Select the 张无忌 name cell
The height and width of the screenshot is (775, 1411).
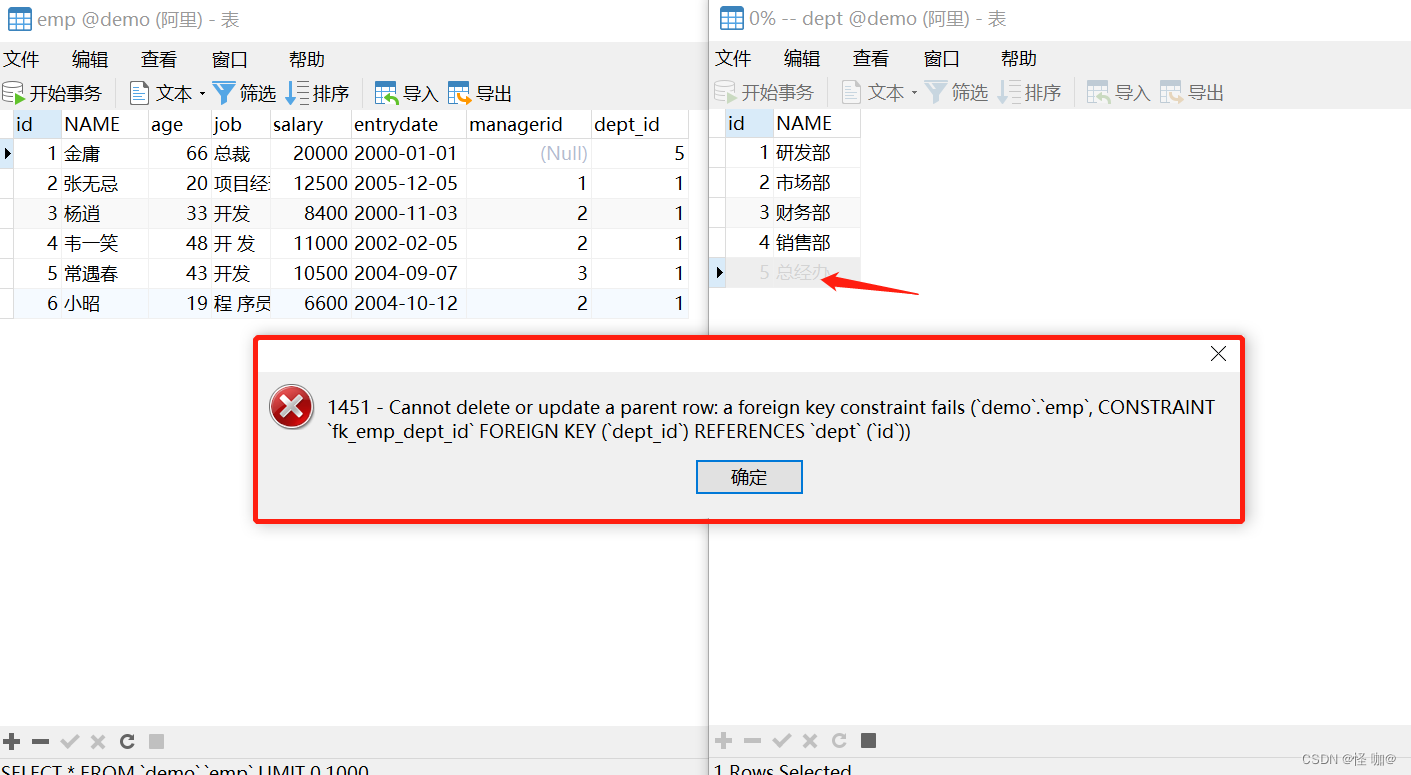105,184
